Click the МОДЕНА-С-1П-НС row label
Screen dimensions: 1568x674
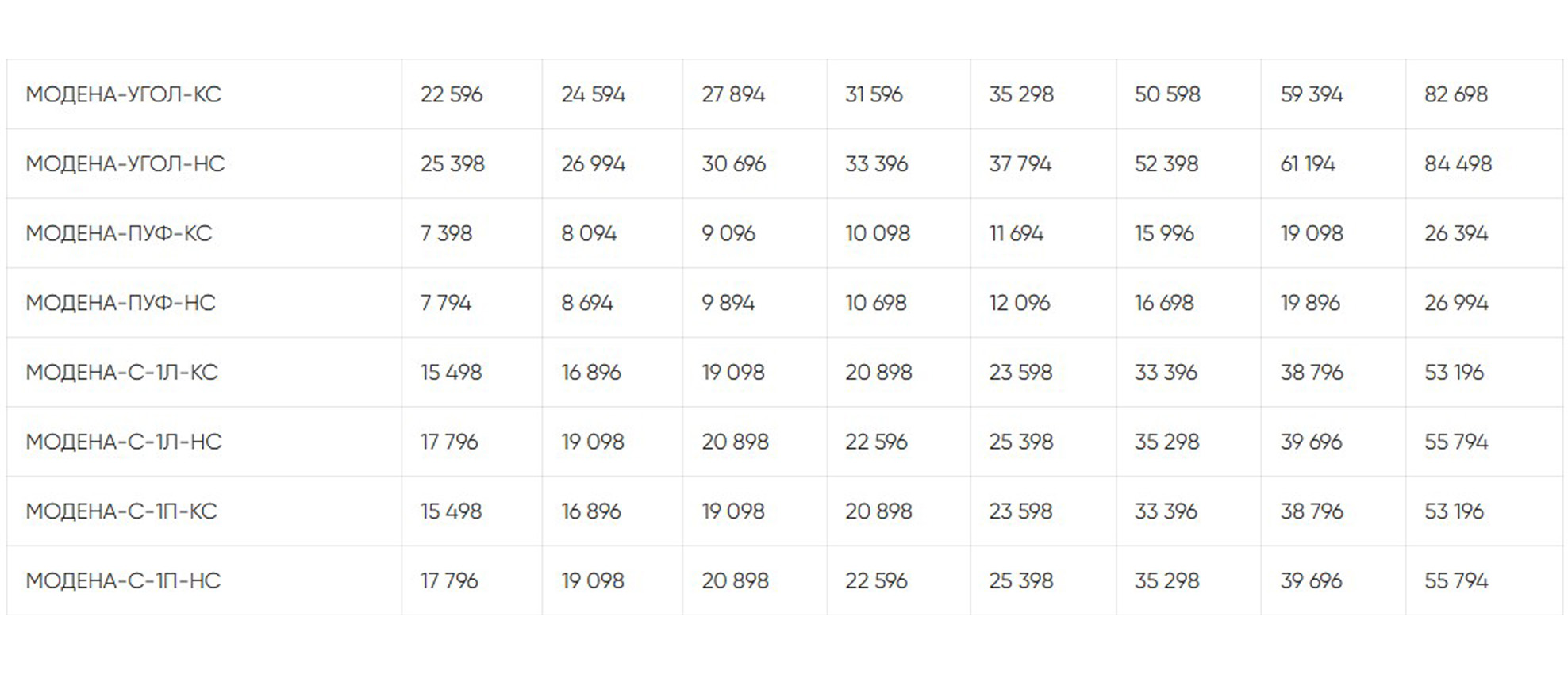coord(123,580)
